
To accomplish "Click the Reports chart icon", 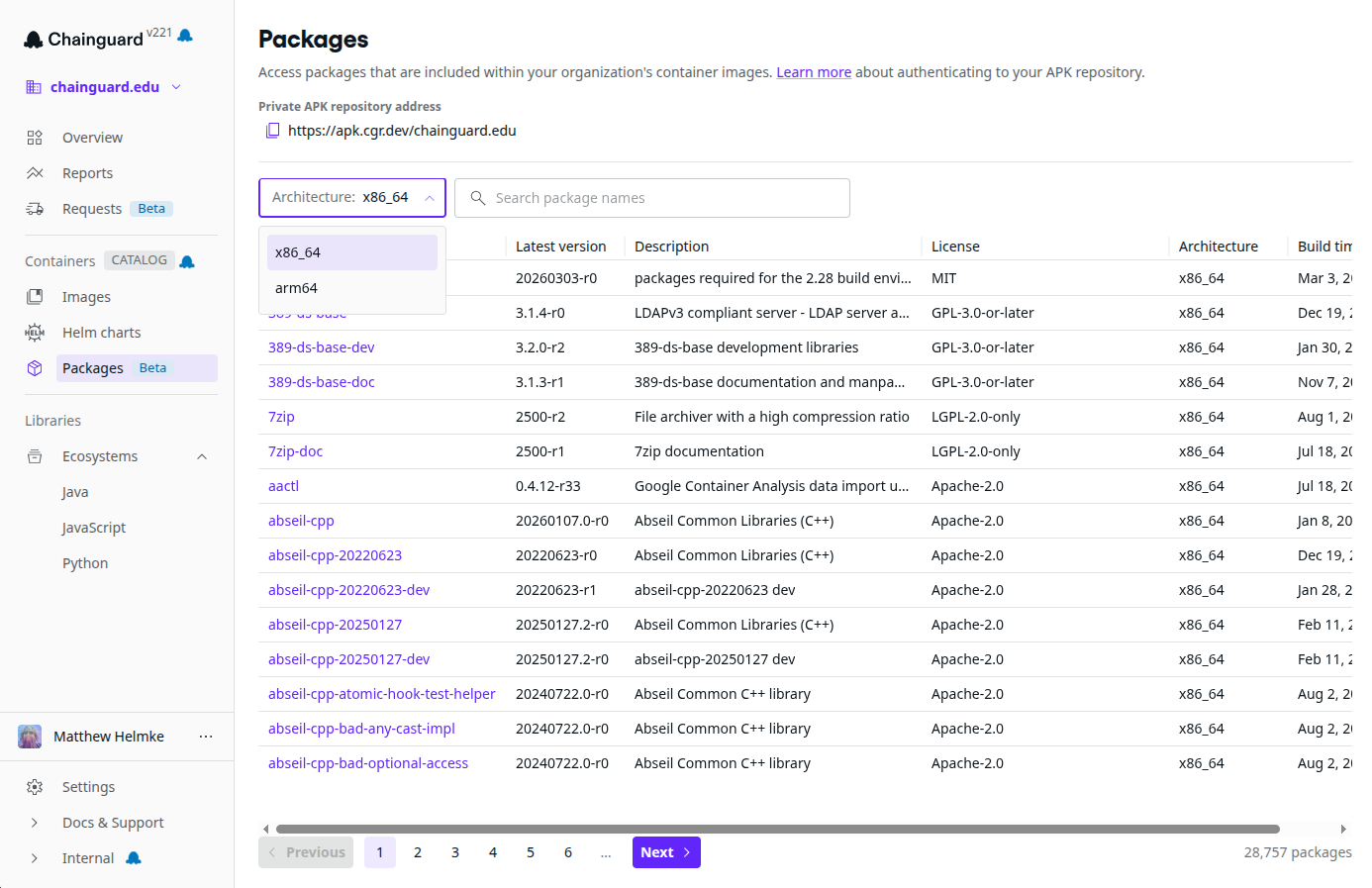I will click(x=35, y=173).
